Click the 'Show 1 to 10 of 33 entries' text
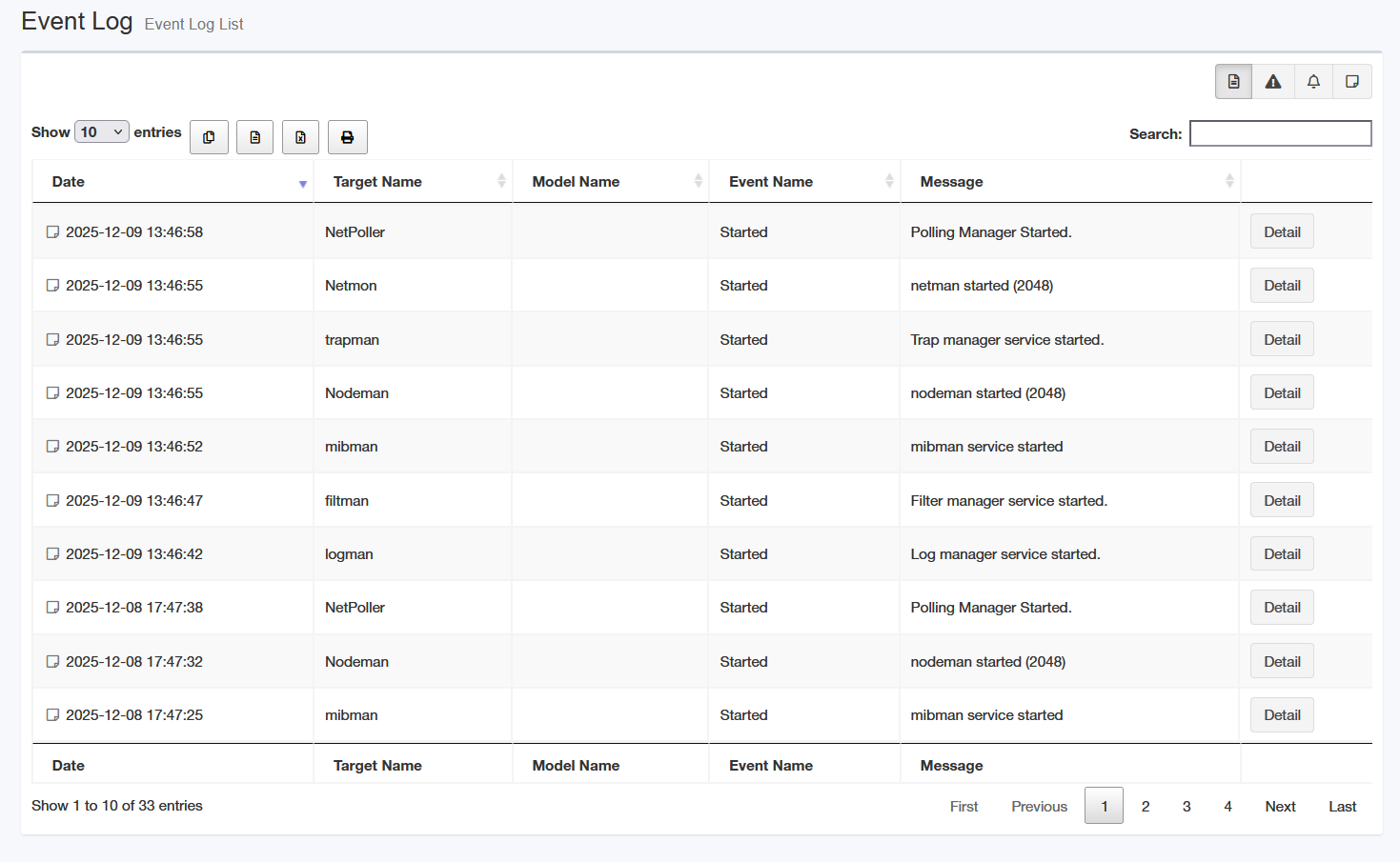The image size is (1400, 862). pos(117,806)
